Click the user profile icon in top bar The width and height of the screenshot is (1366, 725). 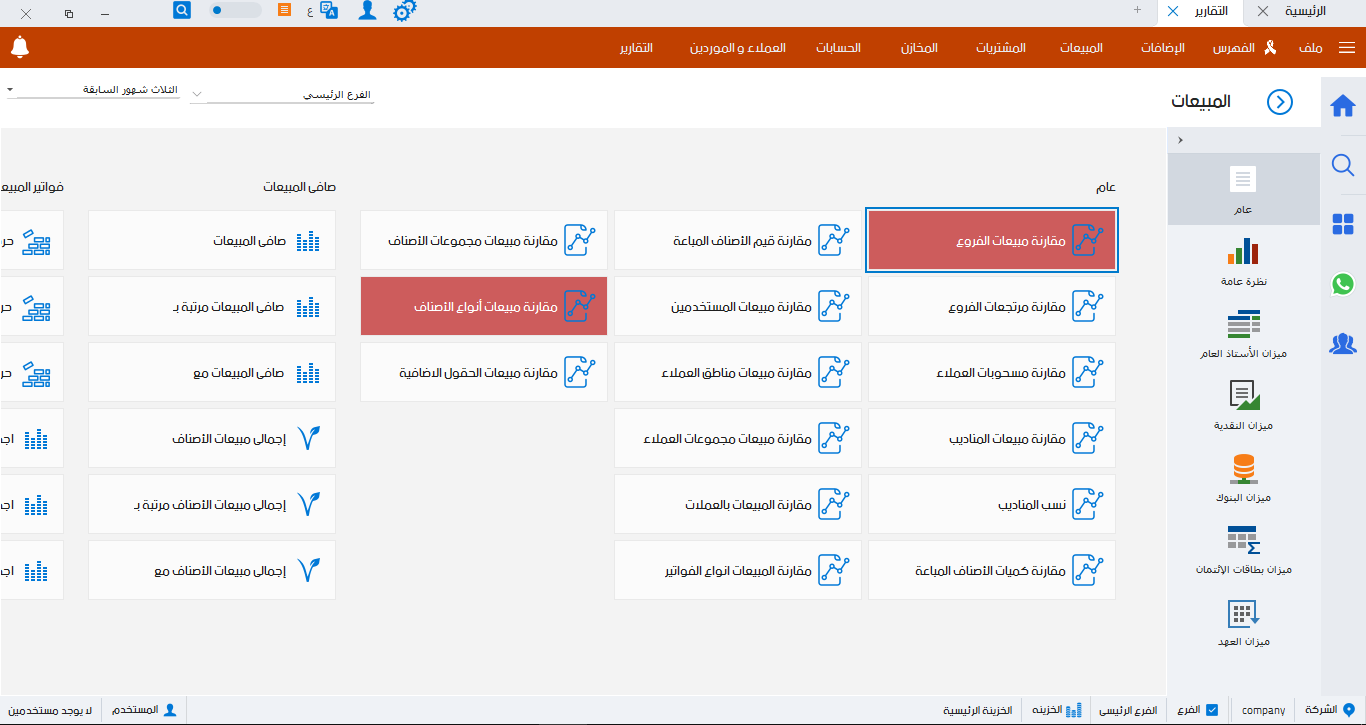(367, 12)
